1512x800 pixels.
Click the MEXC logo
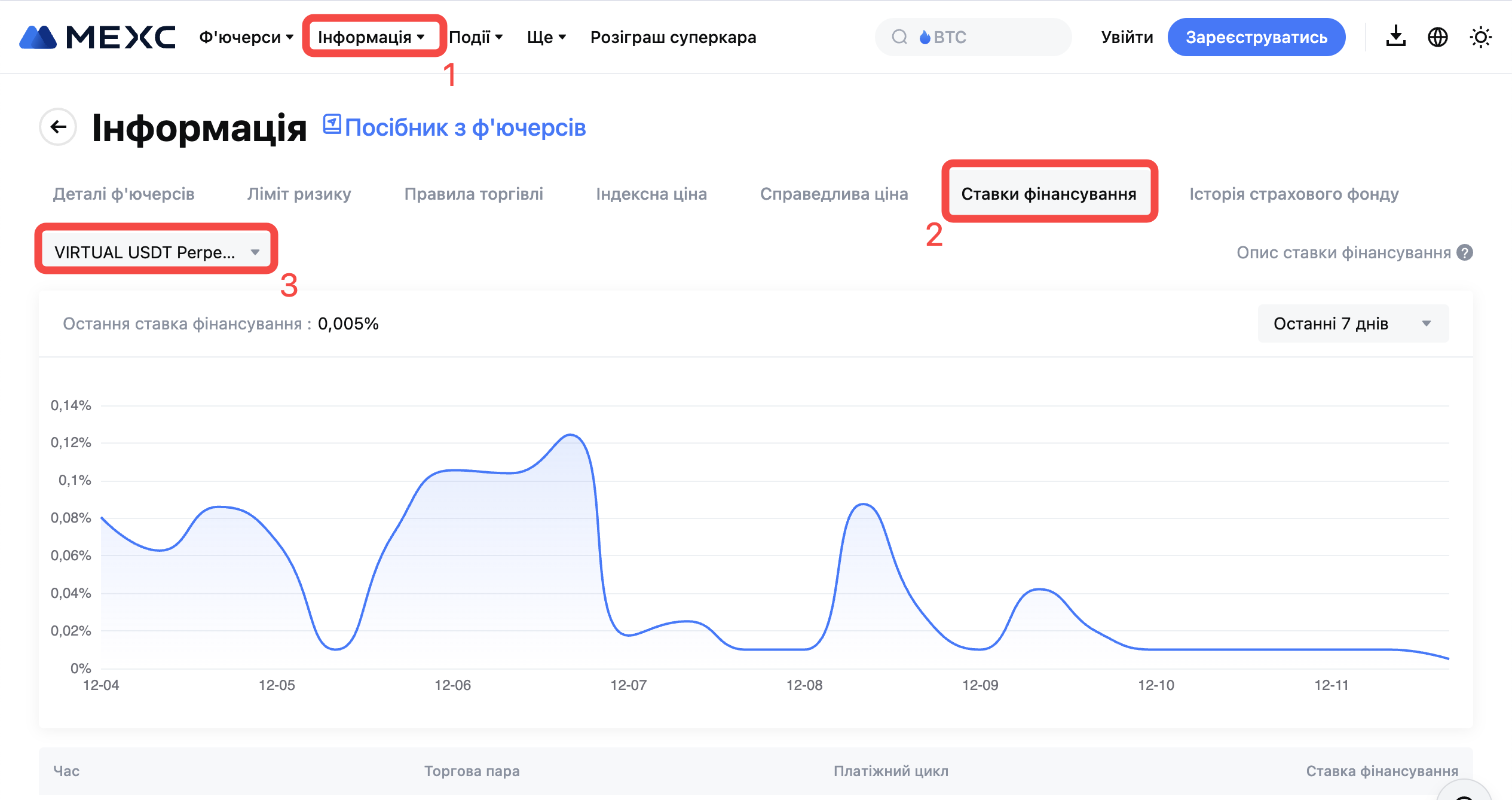(97, 37)
